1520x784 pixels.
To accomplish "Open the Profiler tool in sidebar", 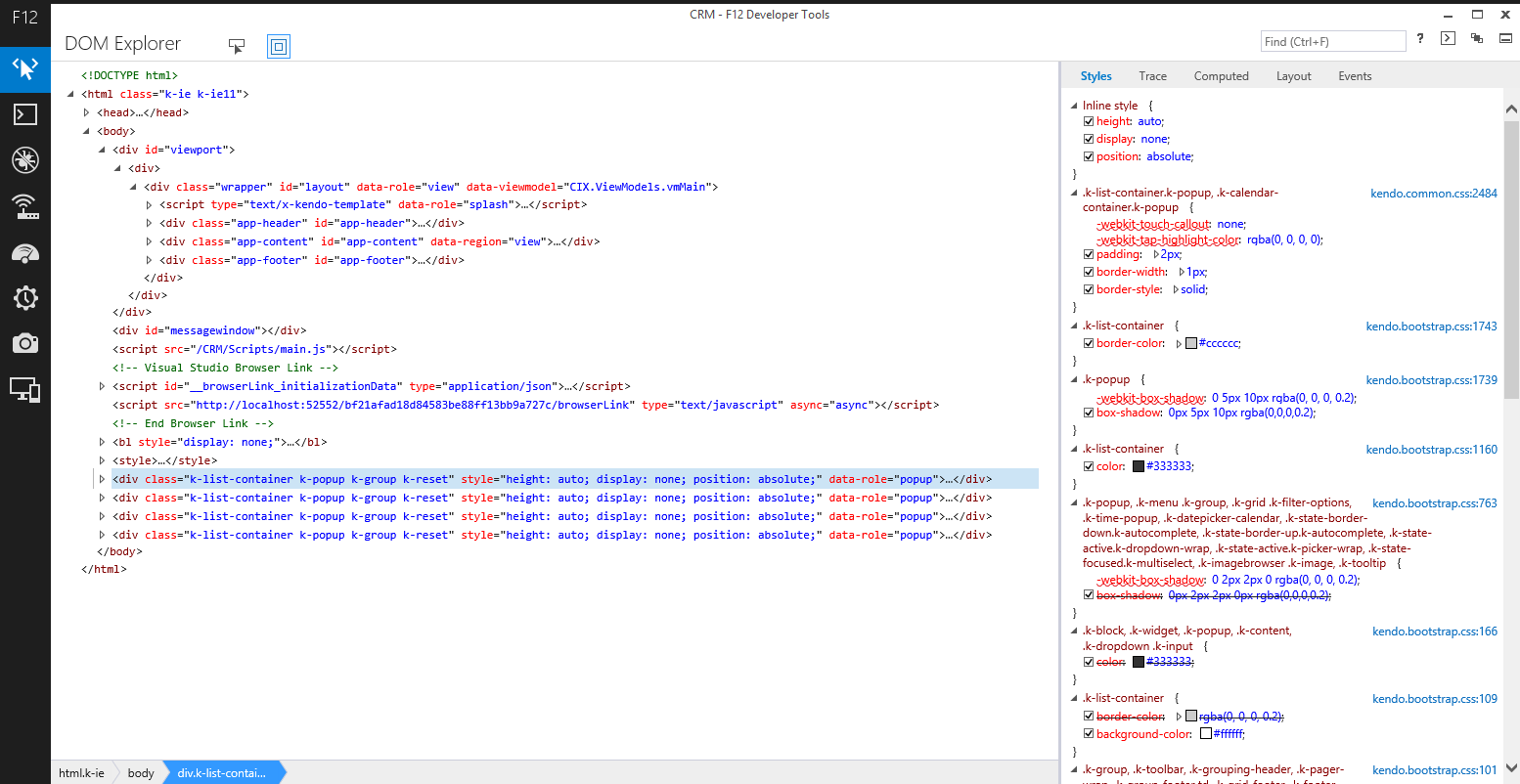I will coord(25,298).
